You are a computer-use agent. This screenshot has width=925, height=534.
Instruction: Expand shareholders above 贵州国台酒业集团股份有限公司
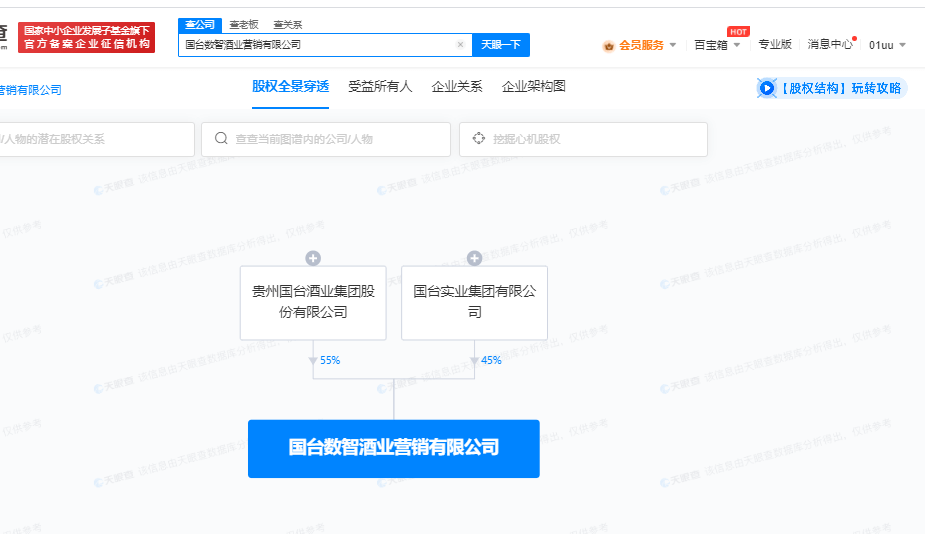313,258
